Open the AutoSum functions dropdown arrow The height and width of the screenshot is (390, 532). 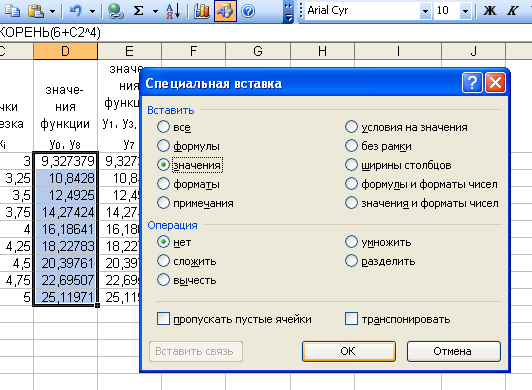tap(155, 11)
